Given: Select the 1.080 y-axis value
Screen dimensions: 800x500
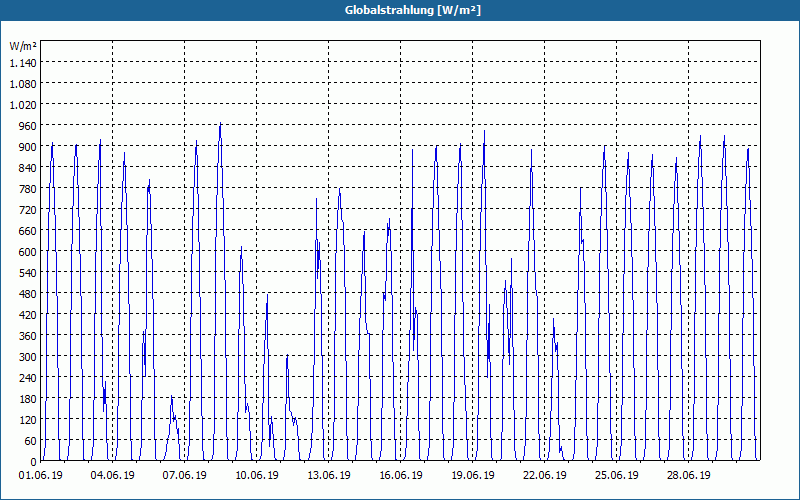Looking at the screenshot, I should tap(23, 83).
